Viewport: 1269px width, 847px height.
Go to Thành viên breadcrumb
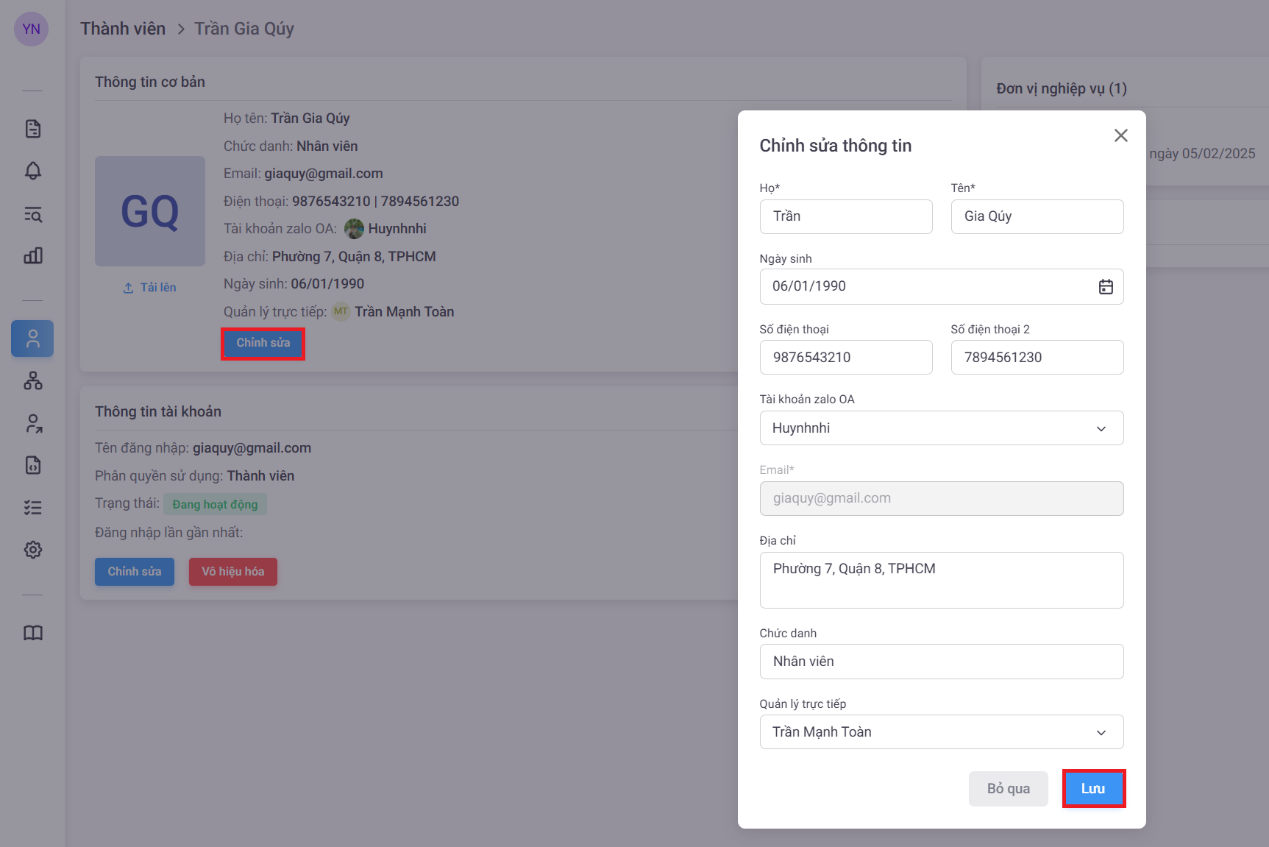(x=123, y=29)
